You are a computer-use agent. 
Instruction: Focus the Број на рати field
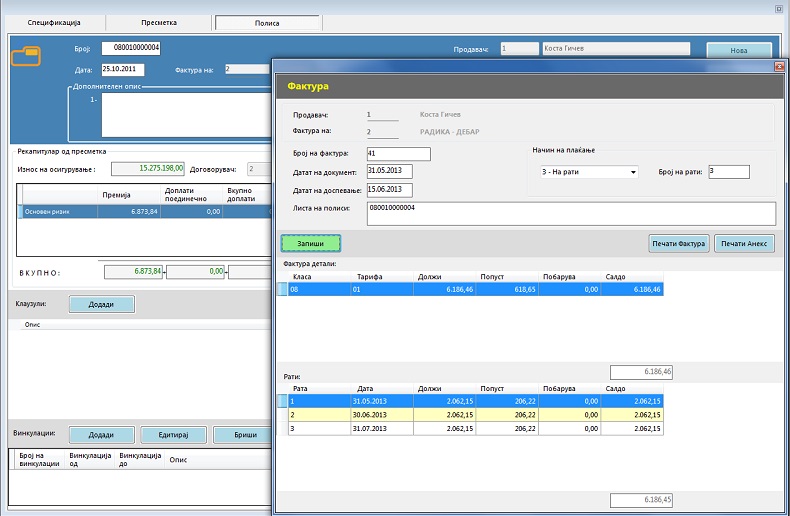729,172
